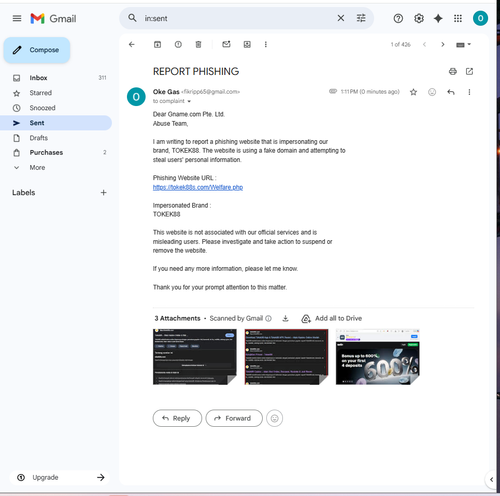Add emoji reaction beside Forward button
Viewport: 500px width, 496px height.
274,418
